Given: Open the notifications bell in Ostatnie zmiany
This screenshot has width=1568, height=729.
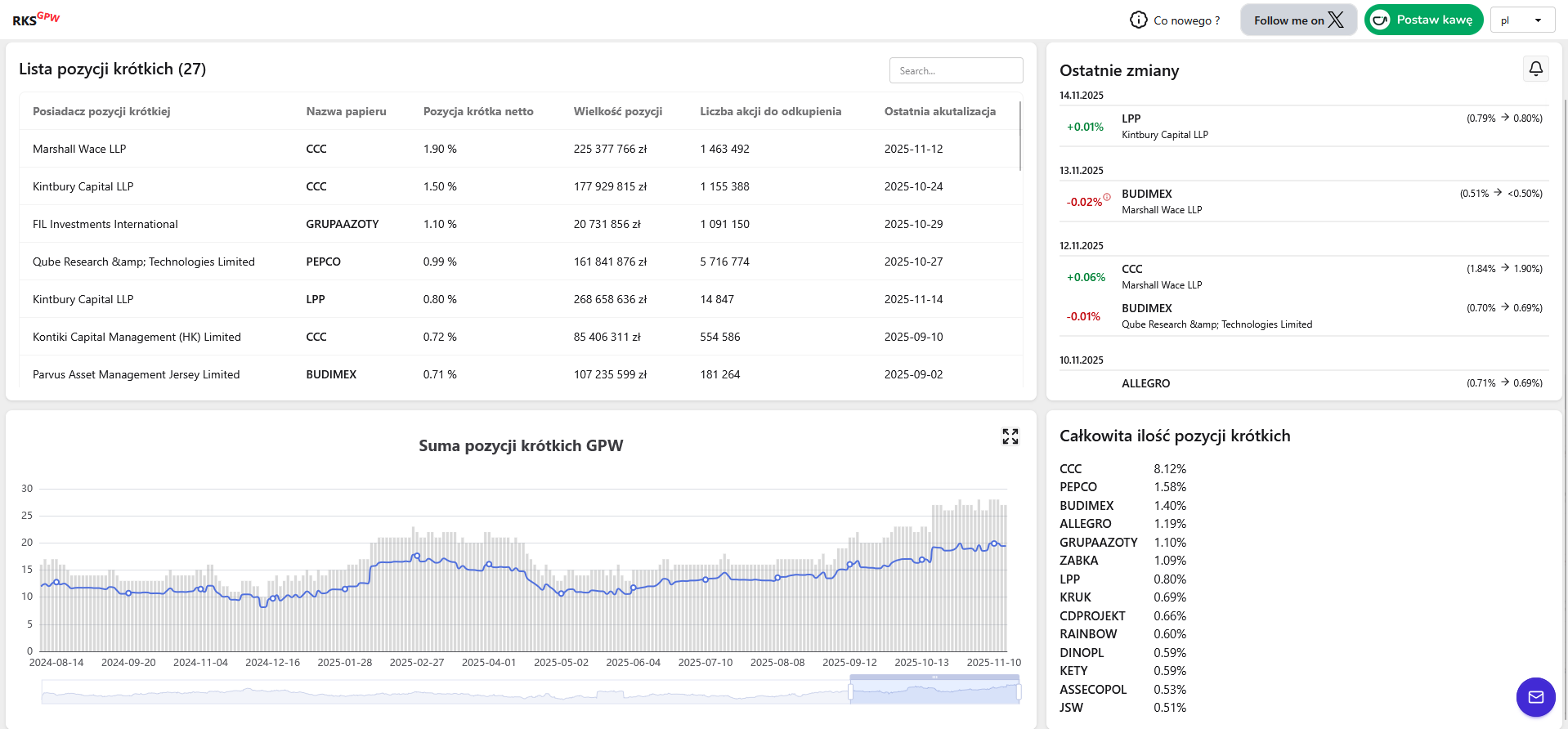Looking at the screenshot, I should (1535, 69).
